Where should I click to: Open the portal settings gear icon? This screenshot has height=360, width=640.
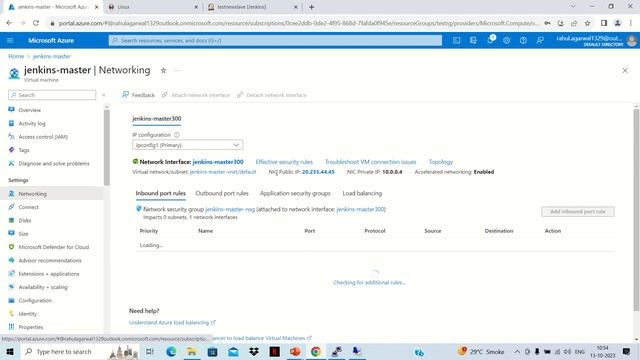click(507, 40)
